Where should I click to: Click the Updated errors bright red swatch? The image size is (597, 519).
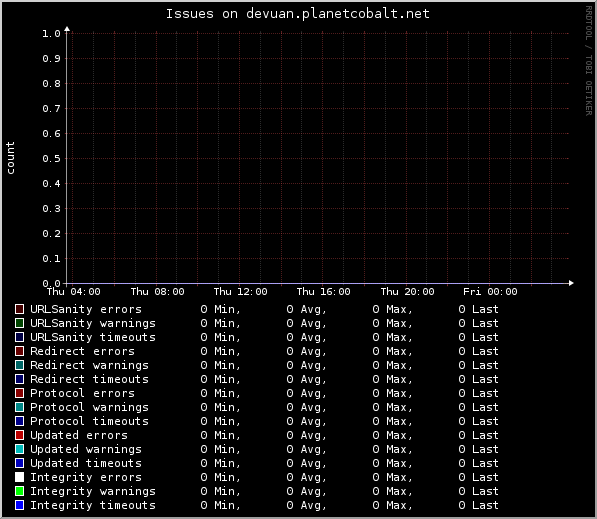[19, 435]
